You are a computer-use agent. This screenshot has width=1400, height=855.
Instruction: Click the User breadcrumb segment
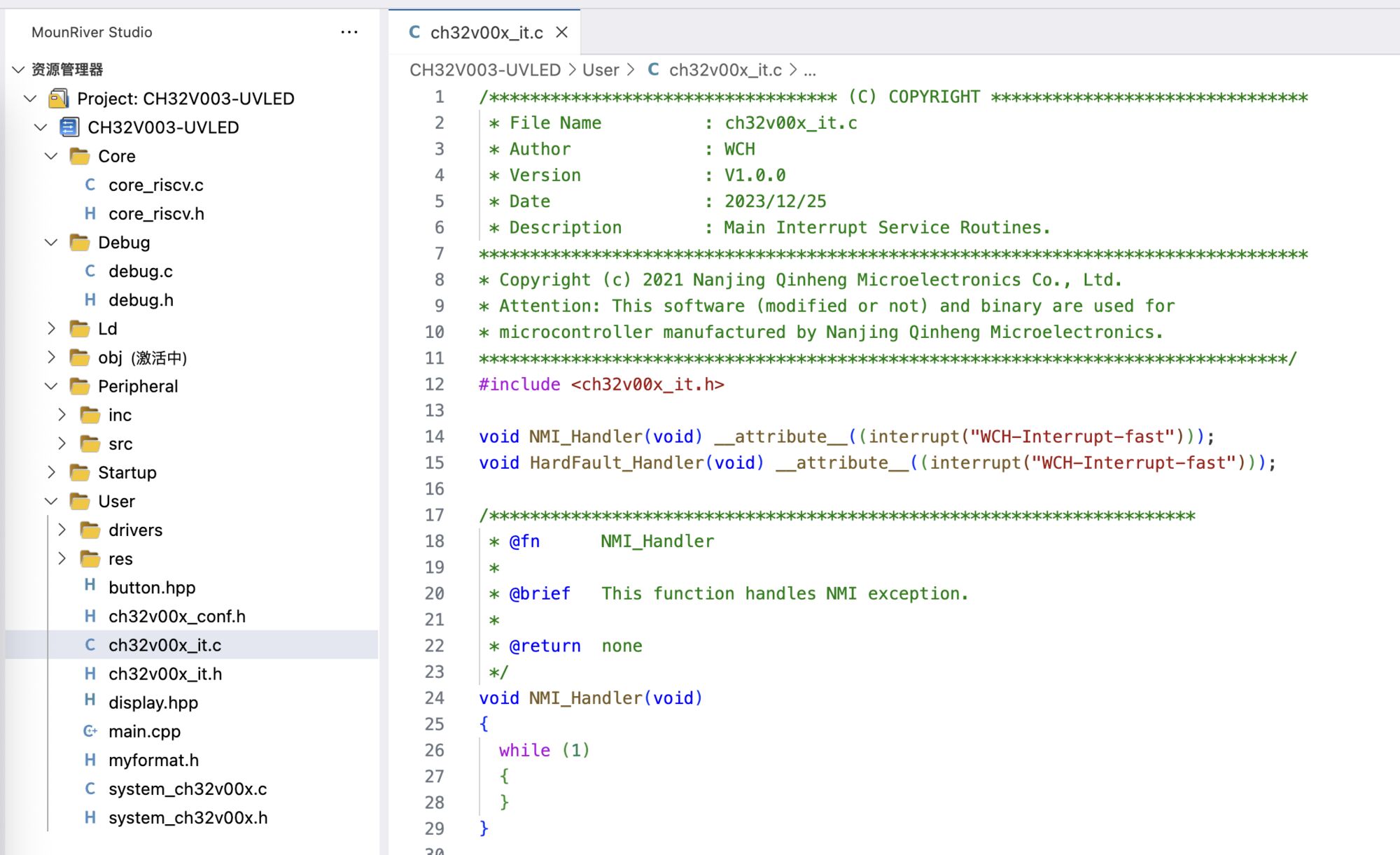tap(600, 70)
